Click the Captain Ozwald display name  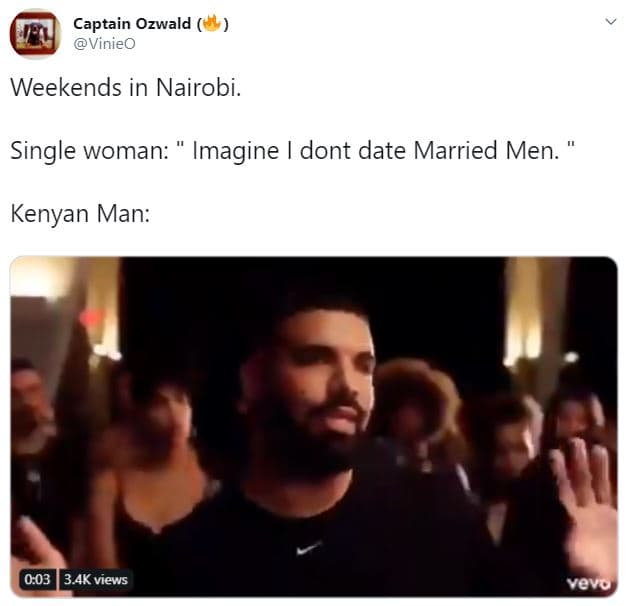pos(132,24)
